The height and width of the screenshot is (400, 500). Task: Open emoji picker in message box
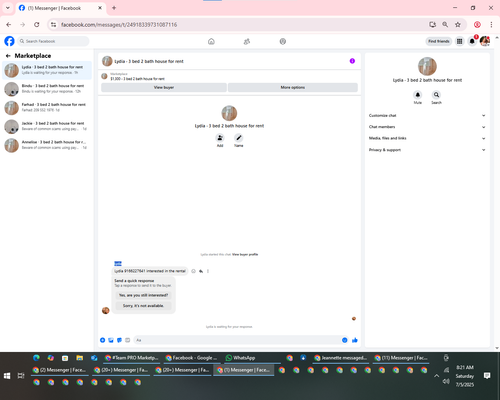pyautogui.click(x=345, y=340)
